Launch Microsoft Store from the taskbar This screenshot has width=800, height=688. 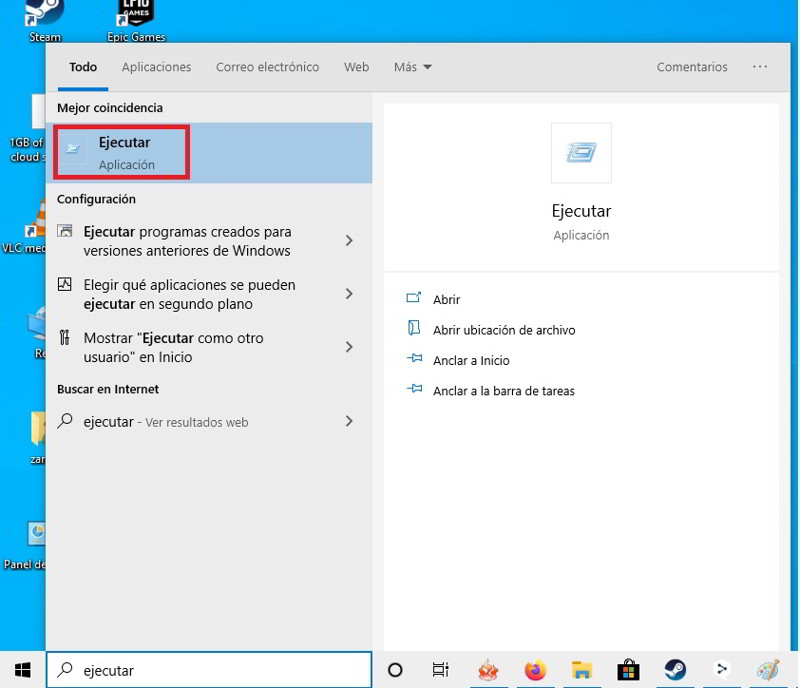click(628, 670)
